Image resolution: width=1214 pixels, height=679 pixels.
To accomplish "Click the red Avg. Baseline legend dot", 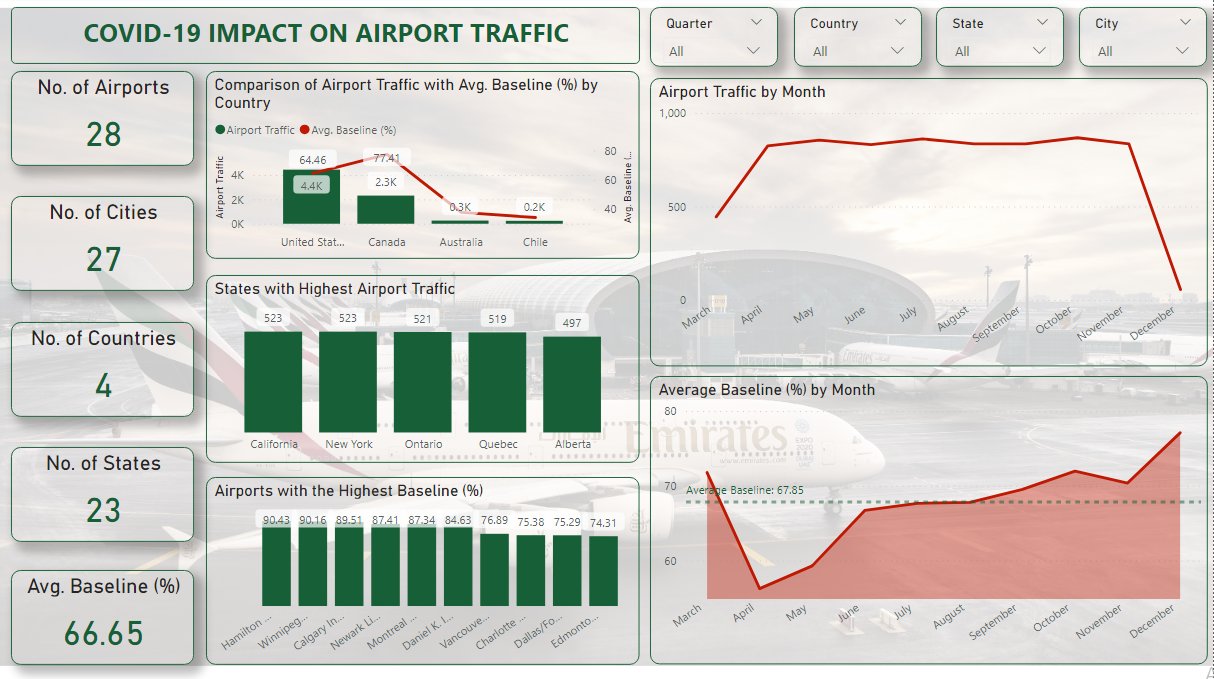I will point(305,130).
